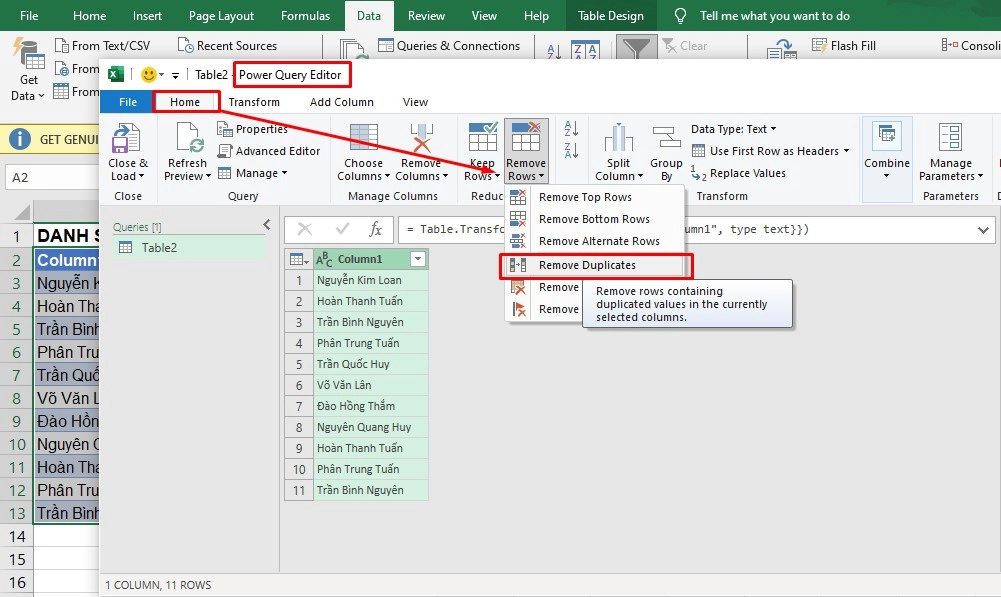The width and height of the screenshot is (1001, 597).
Task: Expand the formula bar chevron
Action: [983, 230]
